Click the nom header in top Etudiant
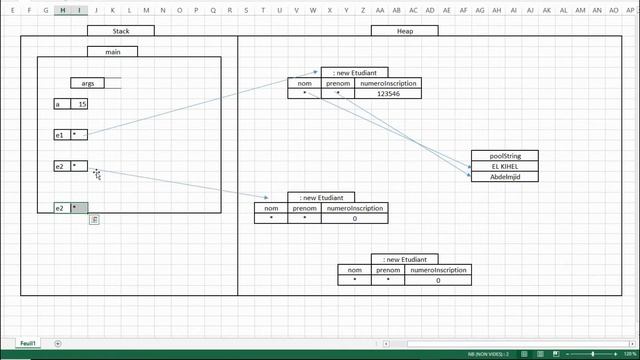Screen dimensions: 640x360 (304, 83)
